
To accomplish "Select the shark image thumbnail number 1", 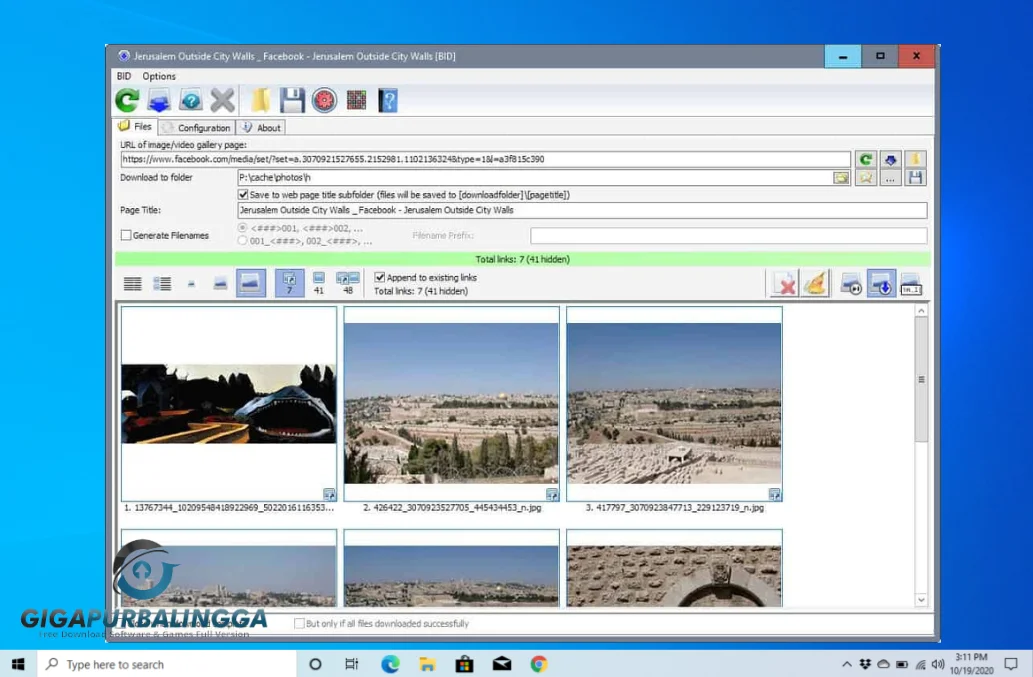I will (229, 404).
